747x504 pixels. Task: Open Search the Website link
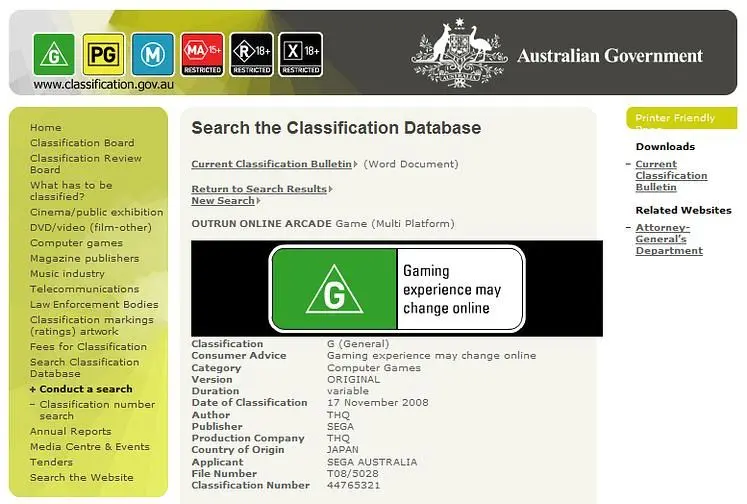point(81,477)
